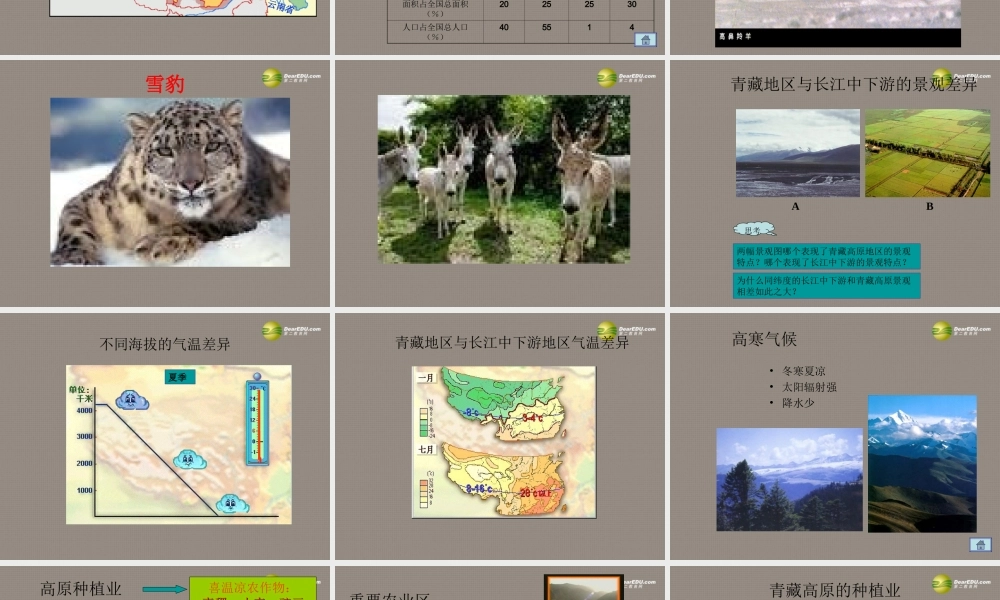Click the 高寒气候 heading
The width and height of the screenshot is (1000, 600).
pos(764,339)
